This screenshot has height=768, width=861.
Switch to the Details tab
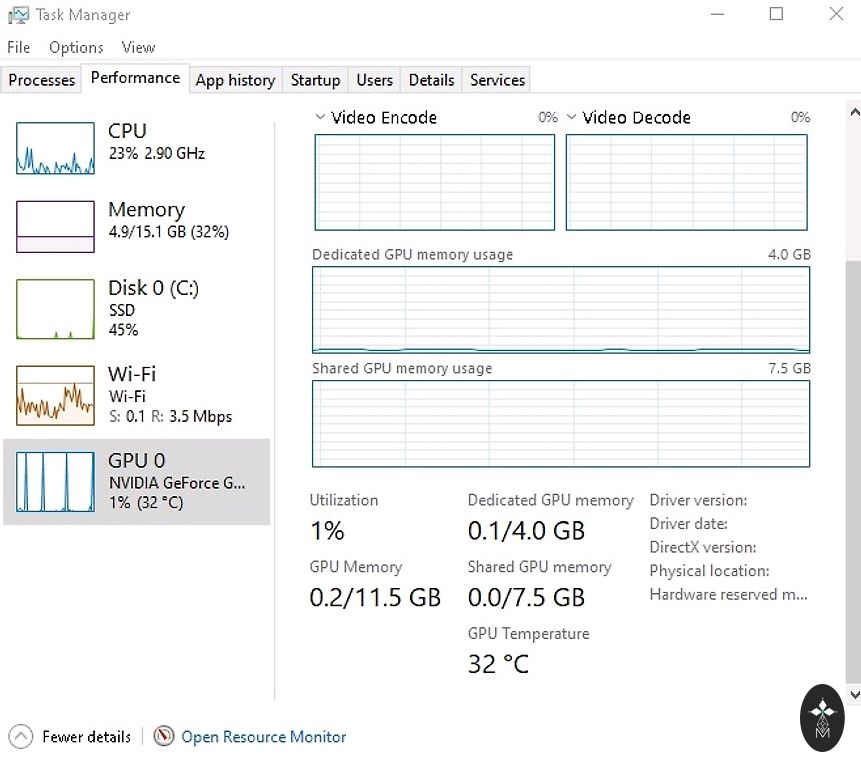click(x=431, y=80)
